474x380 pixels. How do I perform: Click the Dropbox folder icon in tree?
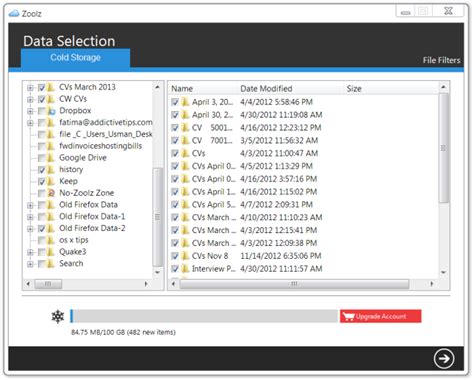click(51, 111)
